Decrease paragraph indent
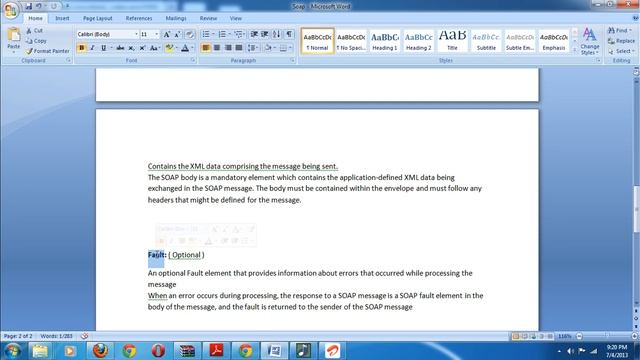 (254, 34)
